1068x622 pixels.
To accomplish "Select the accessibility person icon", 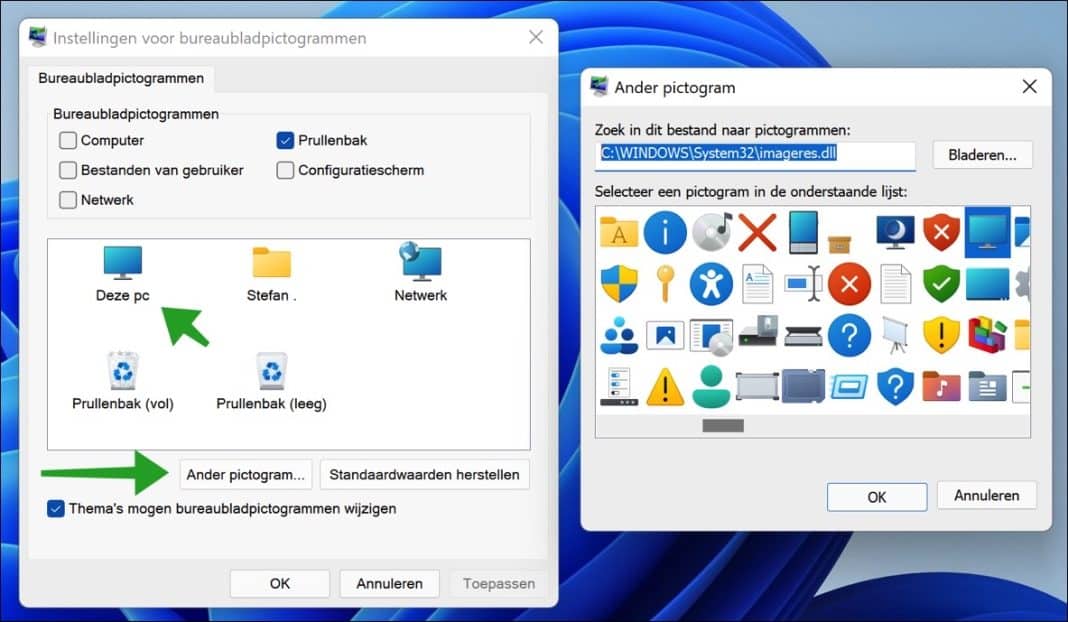I will click(x=713, y=283).
